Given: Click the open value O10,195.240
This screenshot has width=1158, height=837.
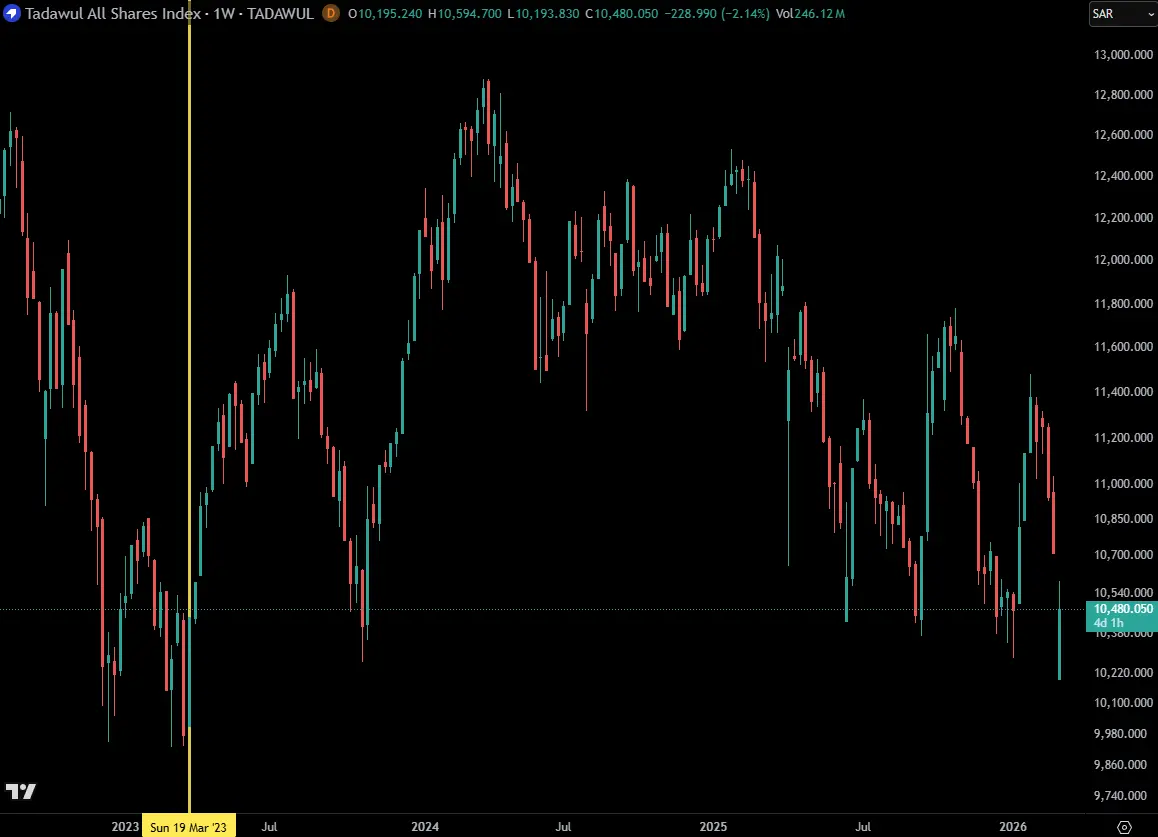Looking at the screenshot, I should coord(385,13).
